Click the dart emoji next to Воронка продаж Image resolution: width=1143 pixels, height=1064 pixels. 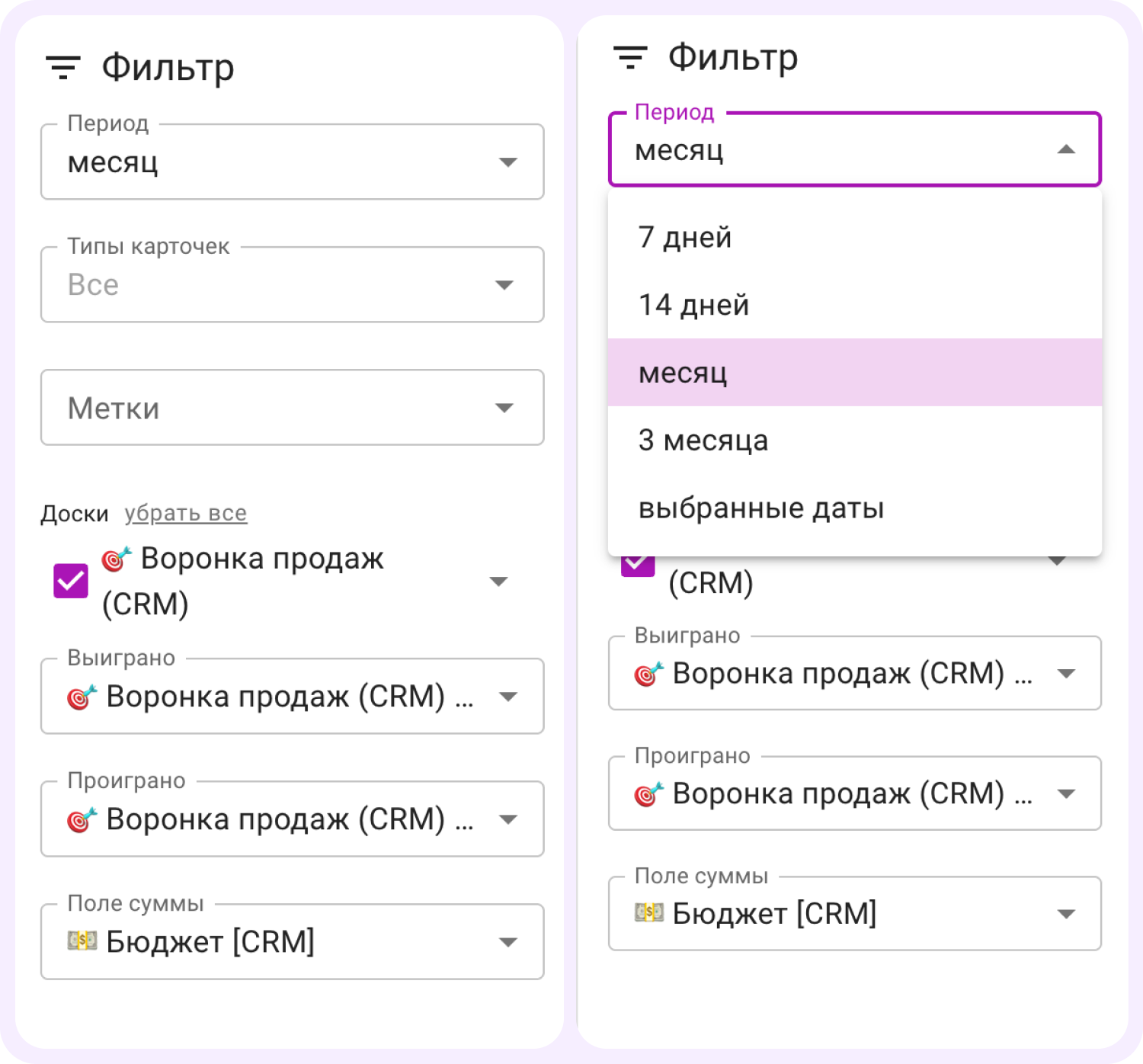point(116,558)
